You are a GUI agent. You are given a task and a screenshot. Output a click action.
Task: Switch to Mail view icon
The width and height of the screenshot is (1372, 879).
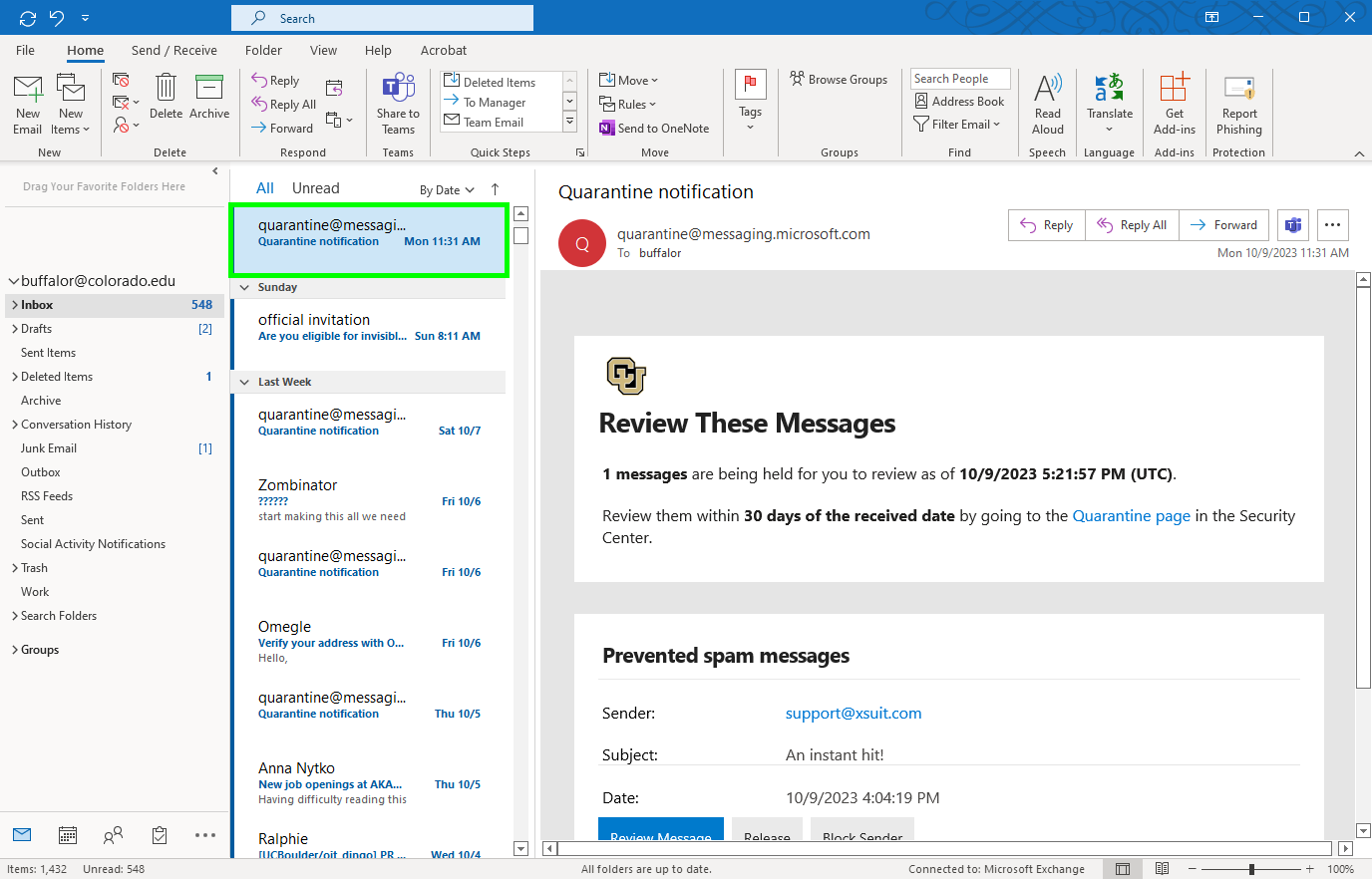22,835
